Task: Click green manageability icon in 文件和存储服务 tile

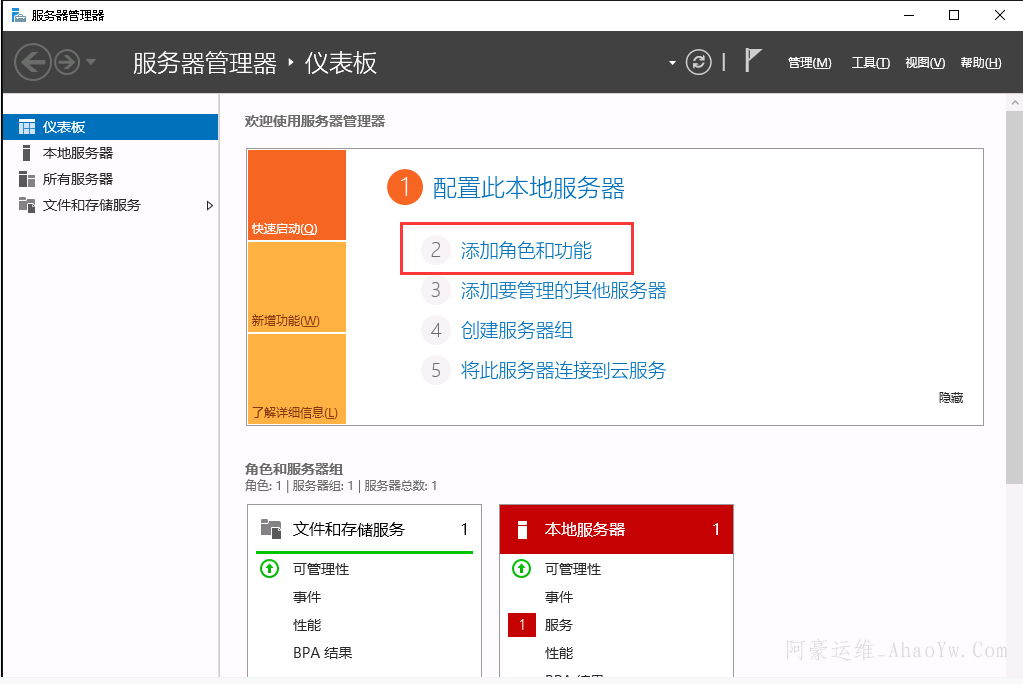Action: tap(269, 569)
